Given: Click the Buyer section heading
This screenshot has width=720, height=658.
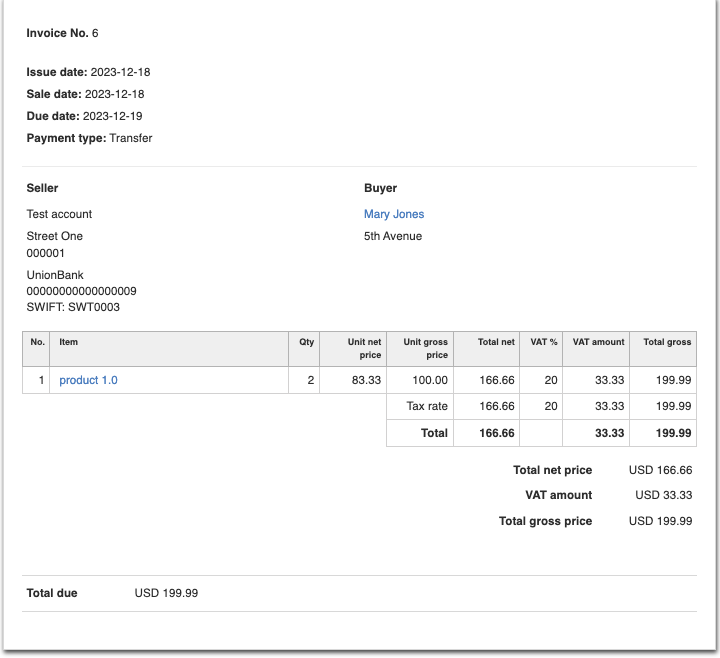Looking at the screenshot, I should coord(380,188).
